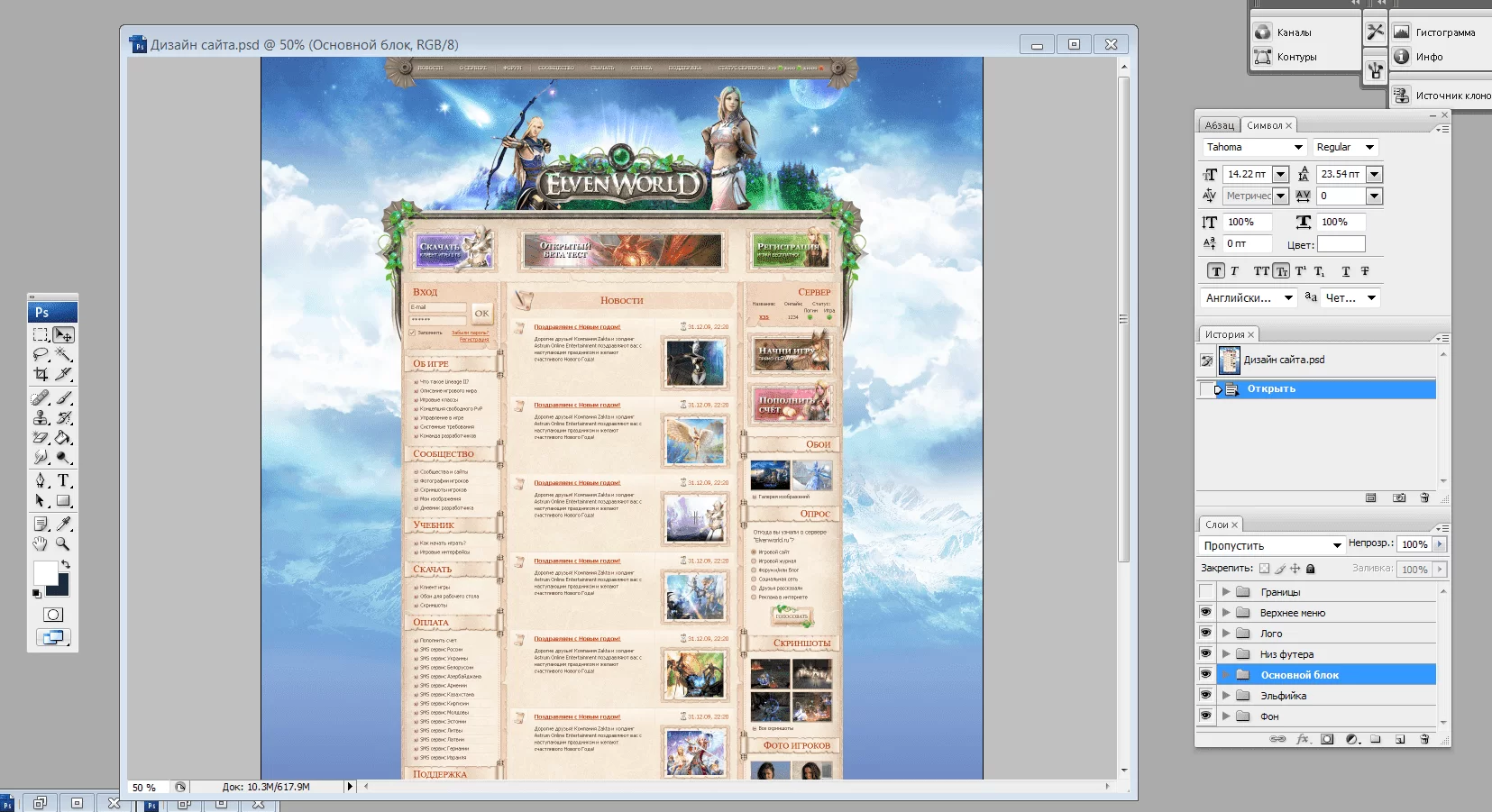
Task: Pick the Horizontal Type tool
Action: (x=63, y=480)
